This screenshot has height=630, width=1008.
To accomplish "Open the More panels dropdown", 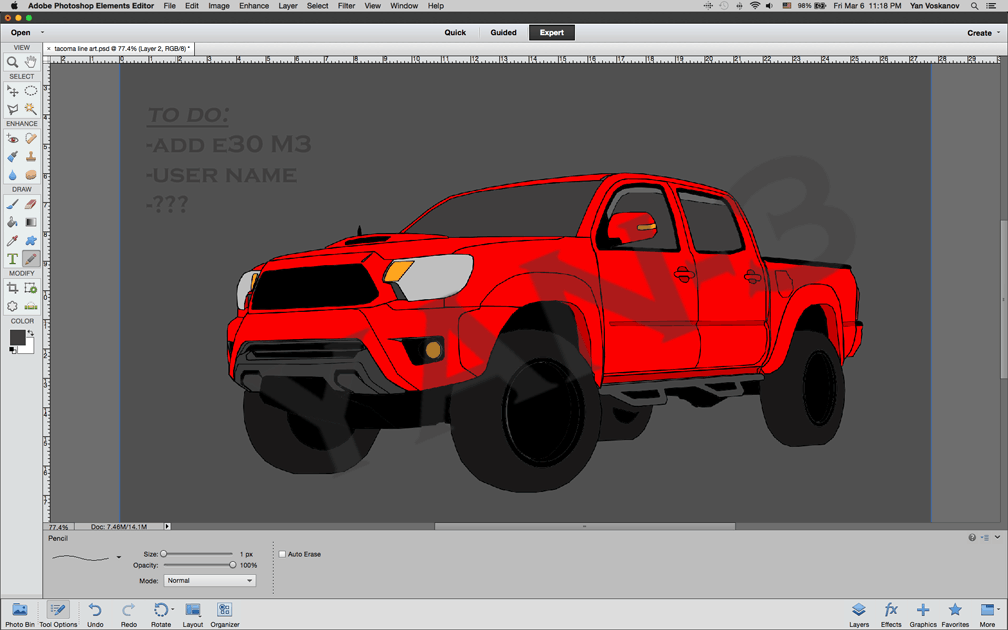I will [988, 614].
